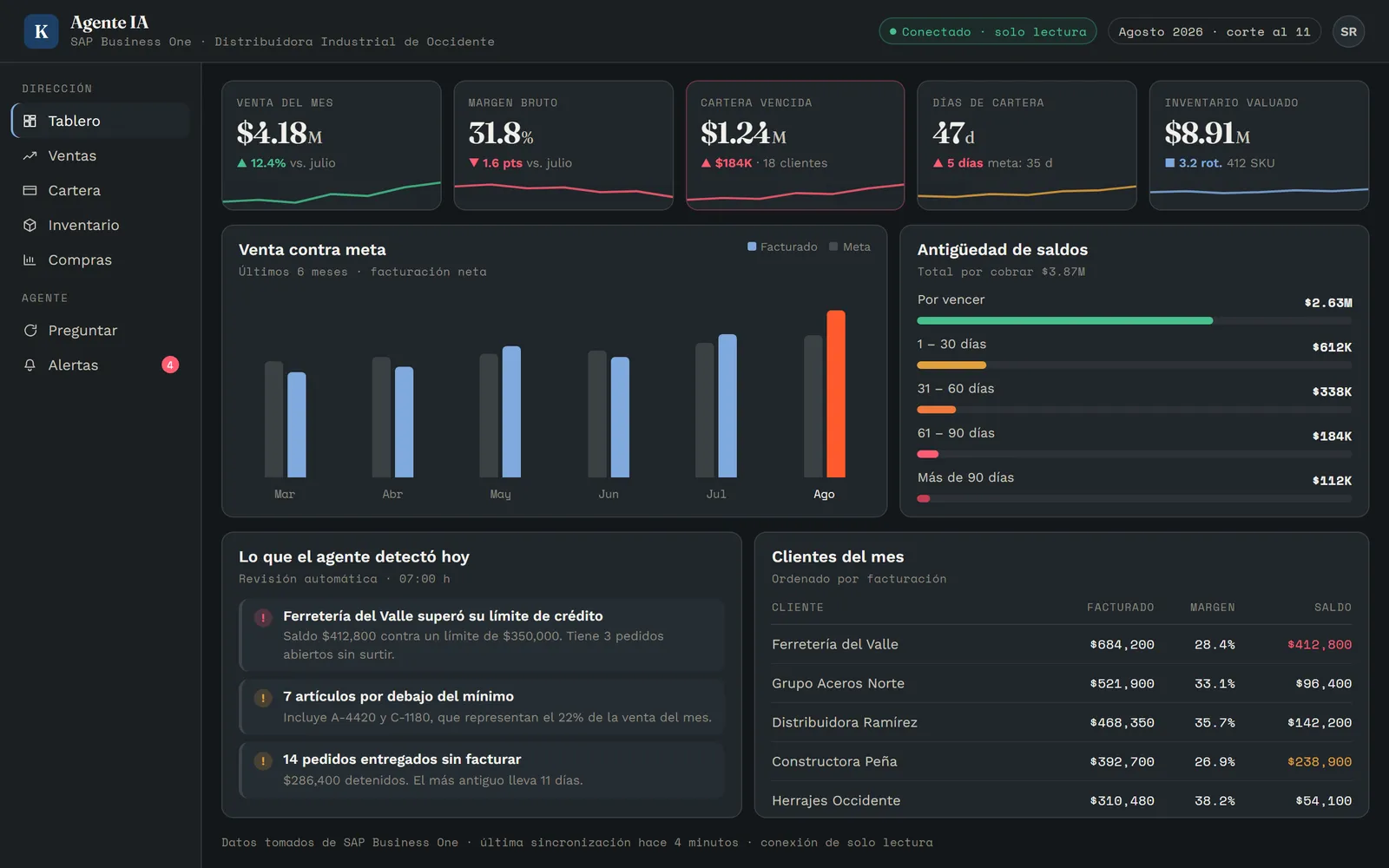Click the 61 – 90 días progress bar
This screenshot has height=868, width=1389.
1135,454
